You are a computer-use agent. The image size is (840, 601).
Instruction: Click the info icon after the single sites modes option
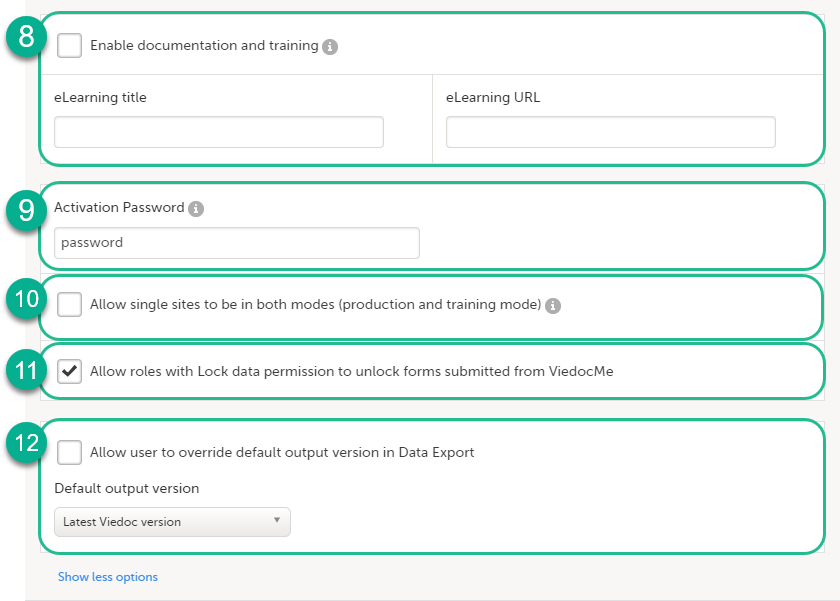[553, 307]
